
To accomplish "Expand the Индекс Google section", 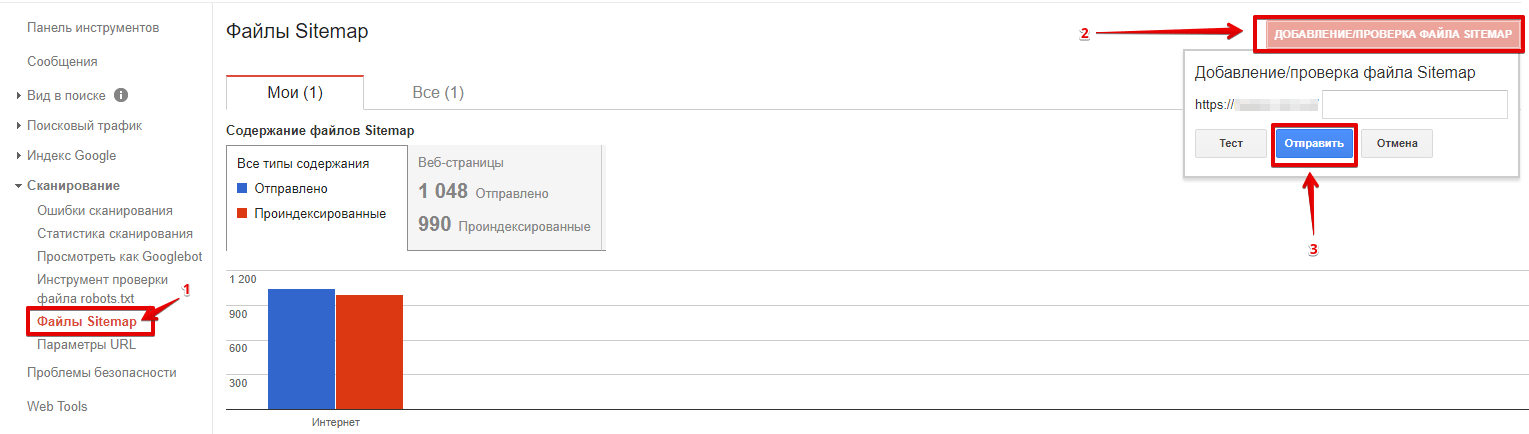I will pyautogui.click(x=71, y=156).
